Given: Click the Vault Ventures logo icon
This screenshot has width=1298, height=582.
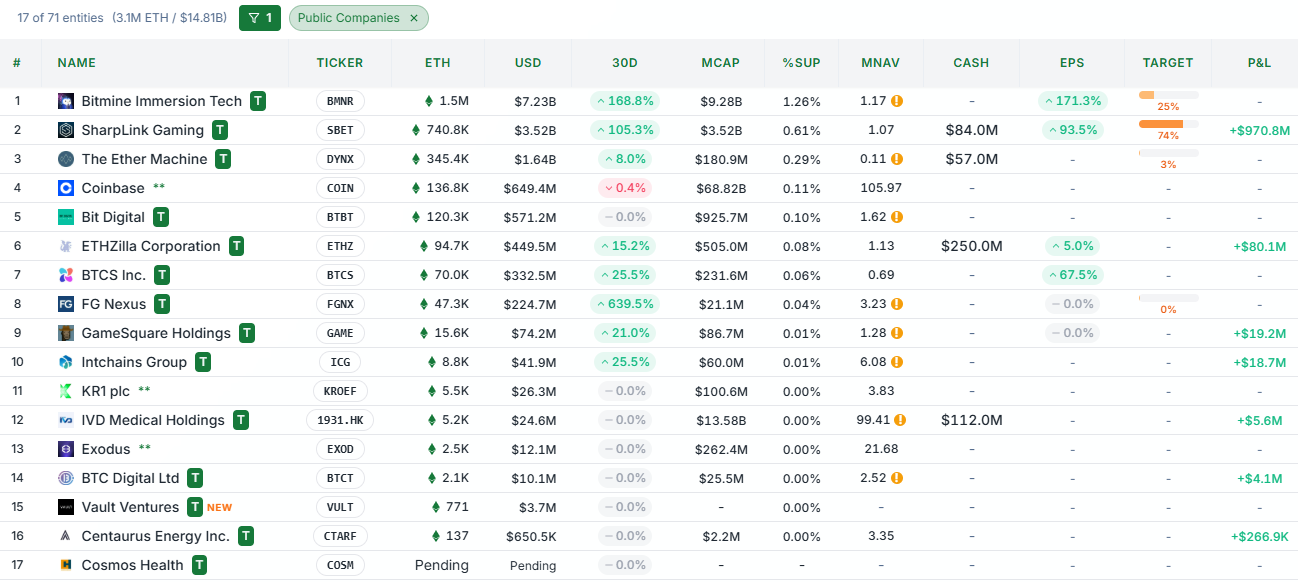Looking at the screenshot, I should pos(66,507).
